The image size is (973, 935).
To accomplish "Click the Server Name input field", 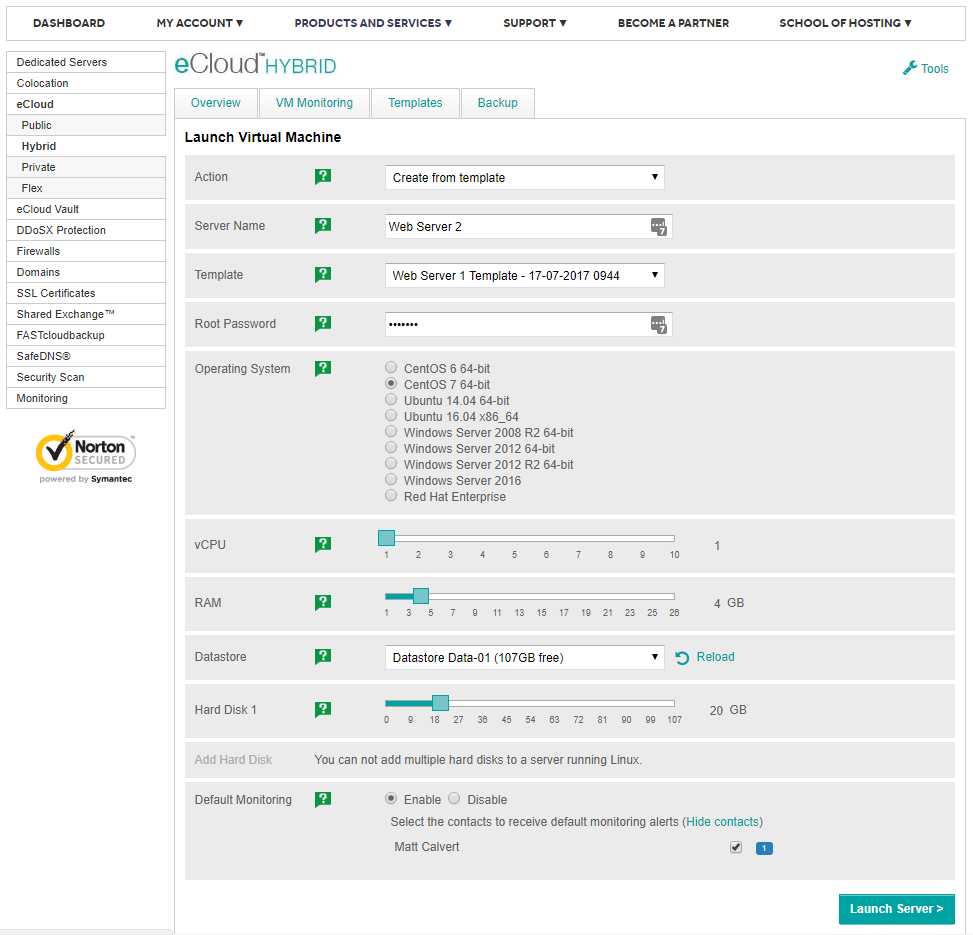I will (528, 227).
